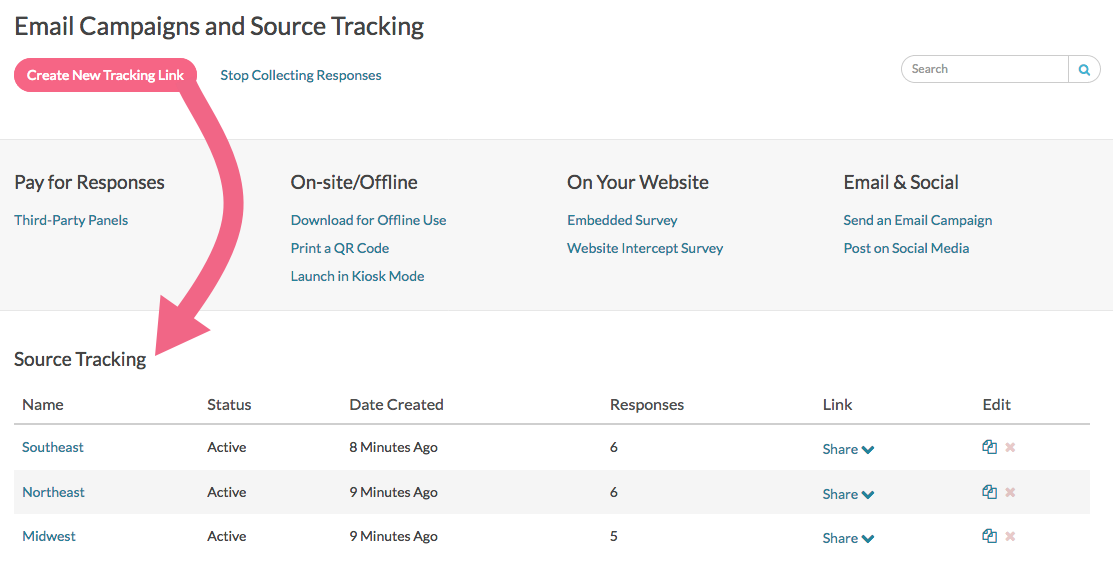Open the Embedded Survey option
The image size is (1113, 570).
click(622, 220)
